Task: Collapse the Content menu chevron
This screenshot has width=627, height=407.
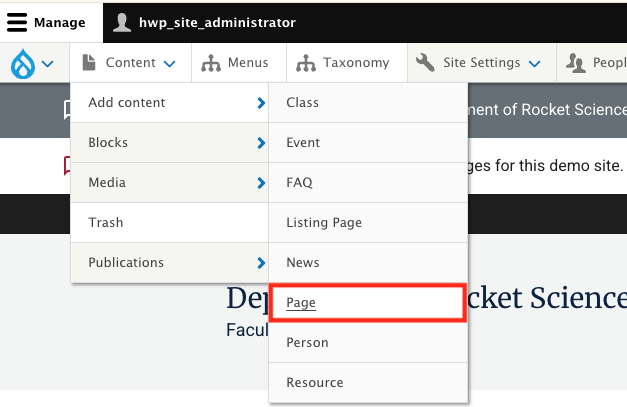Action: (170, 64)
